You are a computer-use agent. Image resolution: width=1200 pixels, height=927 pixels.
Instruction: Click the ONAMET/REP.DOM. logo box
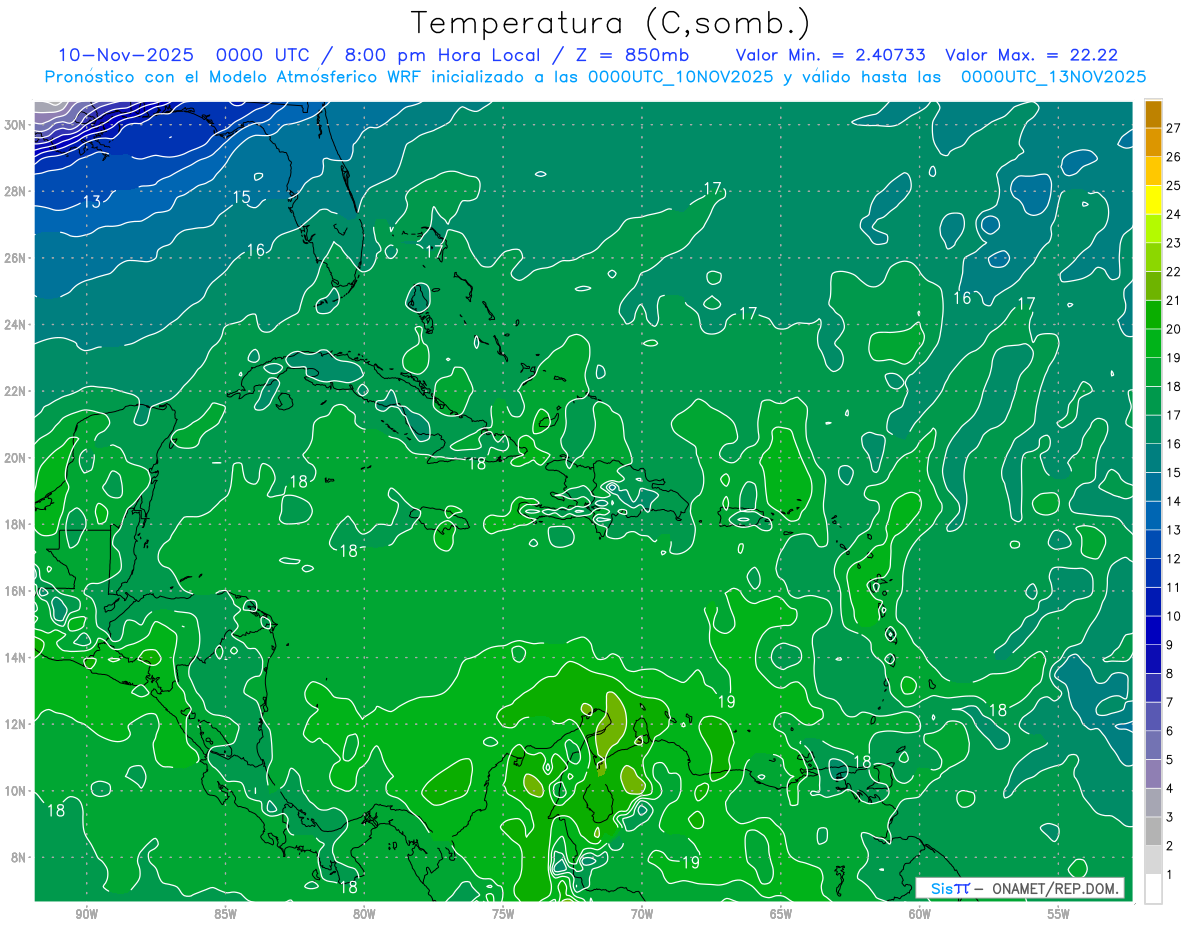coord(1020,888)
